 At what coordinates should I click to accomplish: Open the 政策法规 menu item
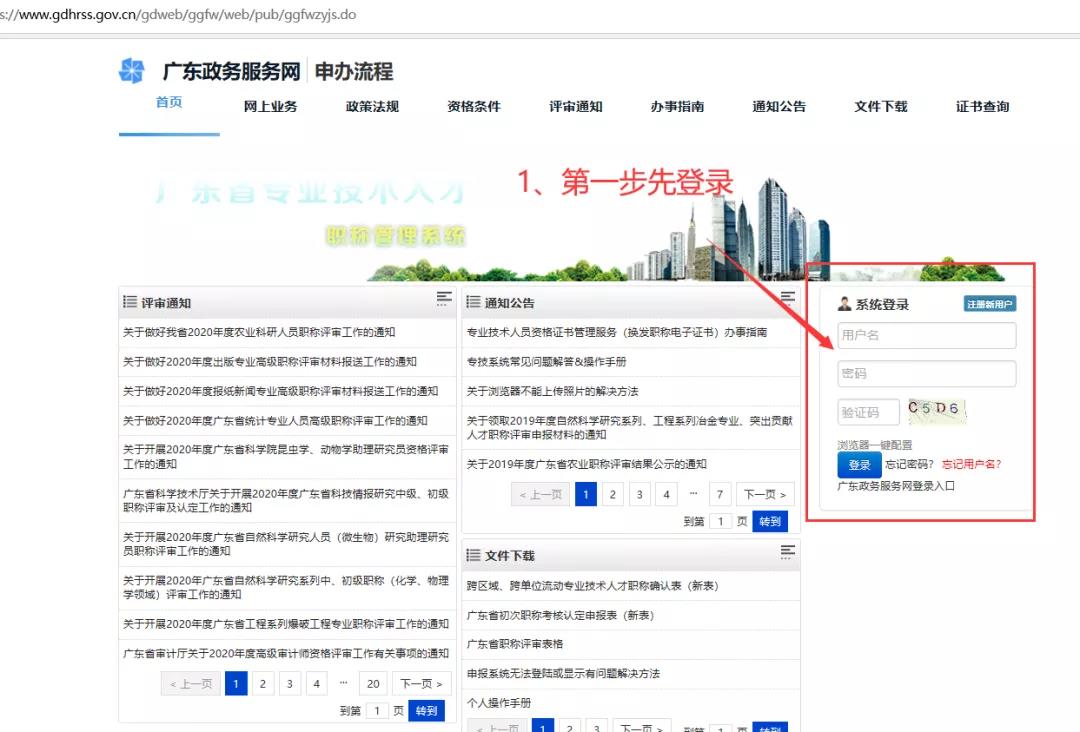coord(372,107)
